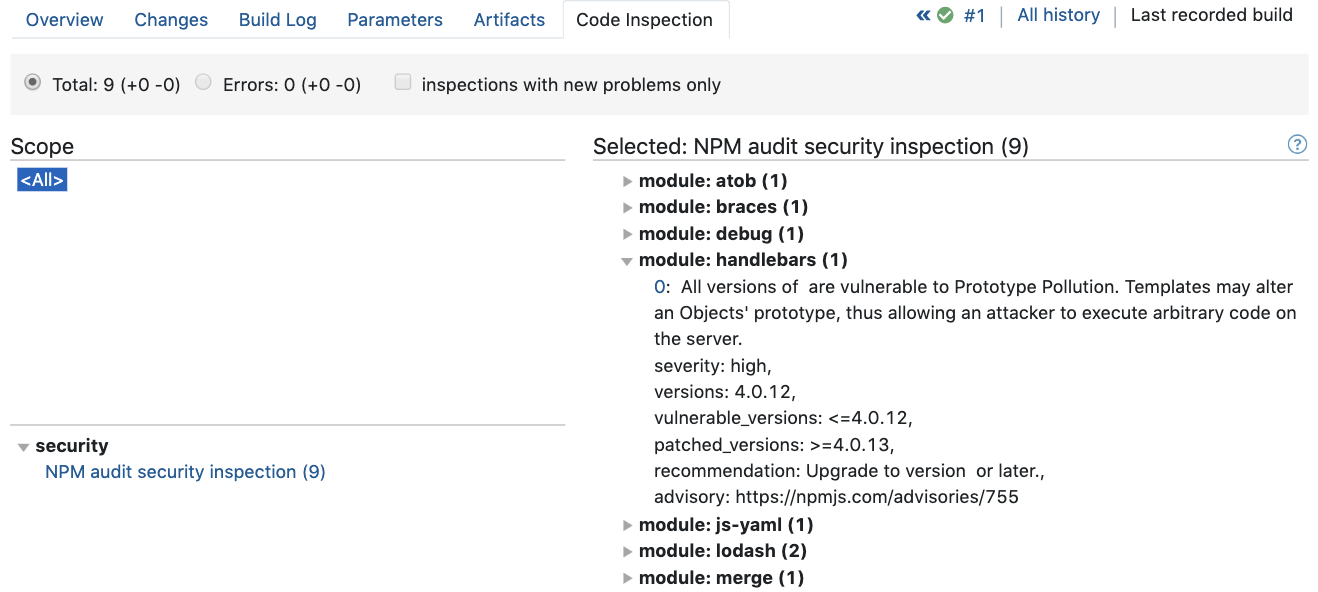
Task: Switch to the Build Log tab
Action: coord(277,20)
